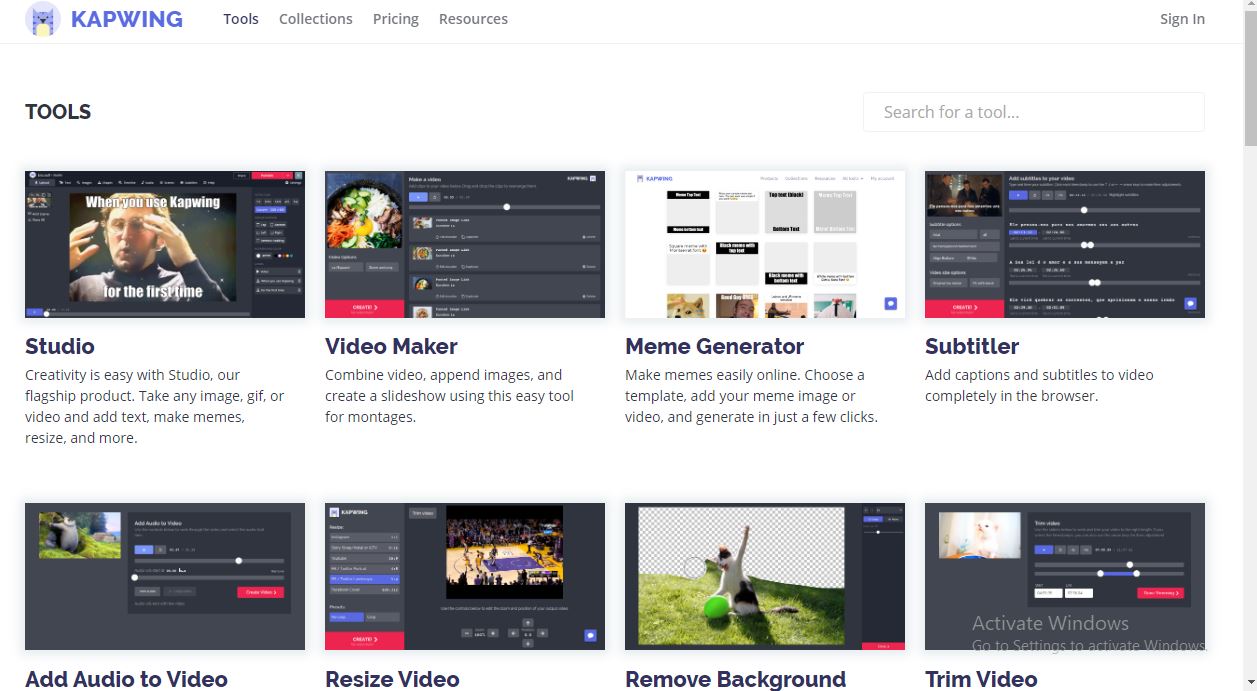Screen dimensions: 1257x691
Task: Click the chat bubble icon in Subtitler thumbnail
Action: (1190, 303)
